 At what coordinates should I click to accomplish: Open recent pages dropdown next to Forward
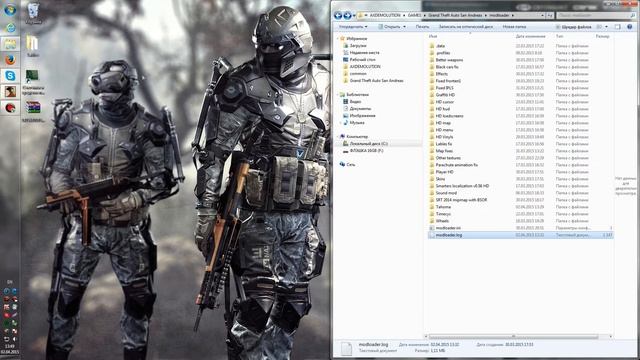point(354,16)
